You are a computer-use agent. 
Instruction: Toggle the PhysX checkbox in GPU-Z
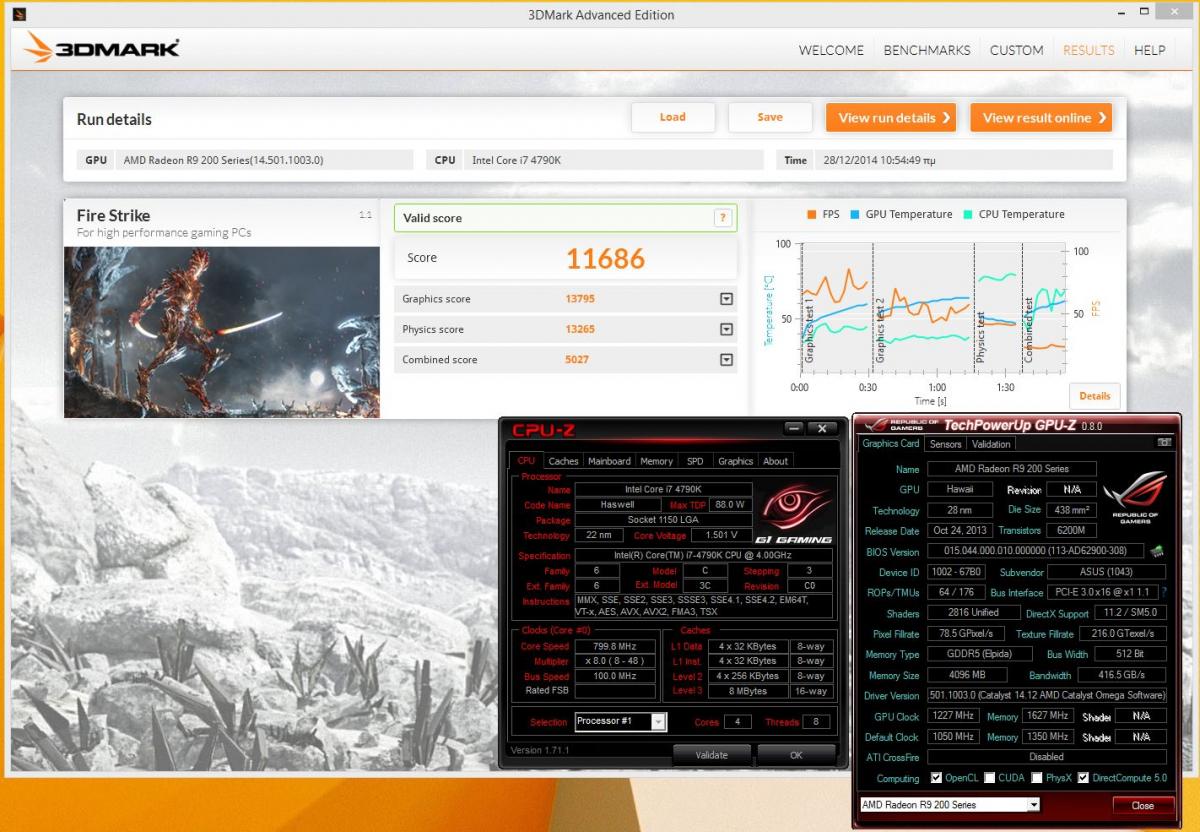(1037, 778)
